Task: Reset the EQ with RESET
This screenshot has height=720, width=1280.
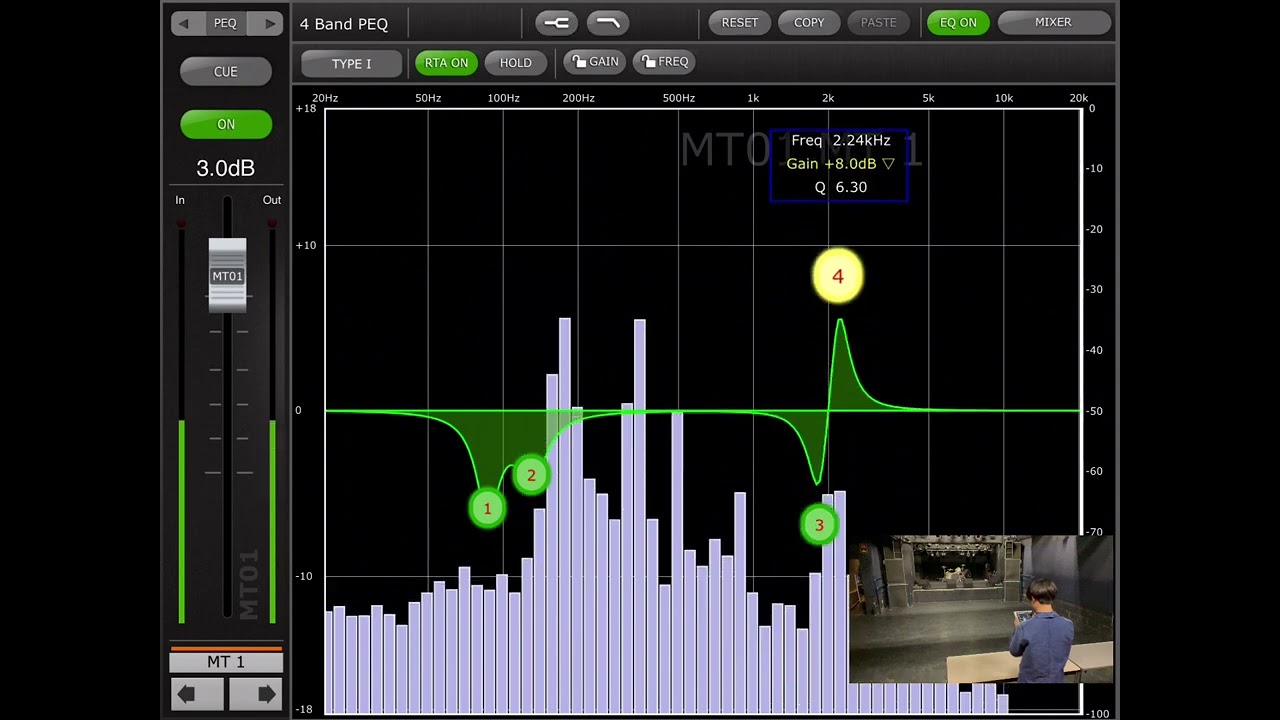Action: point(740,23)
